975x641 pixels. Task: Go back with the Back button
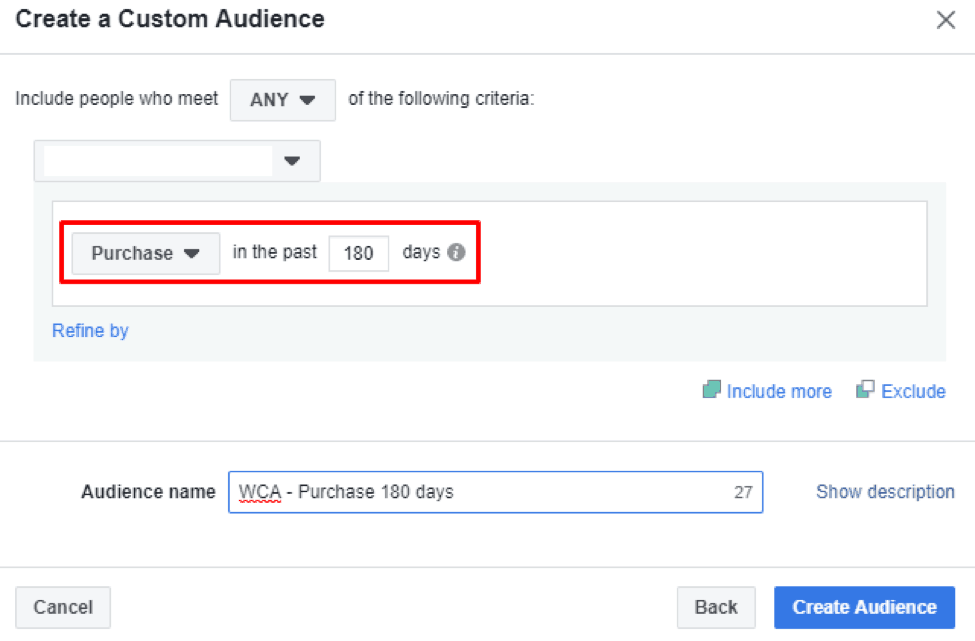(715, 607)
